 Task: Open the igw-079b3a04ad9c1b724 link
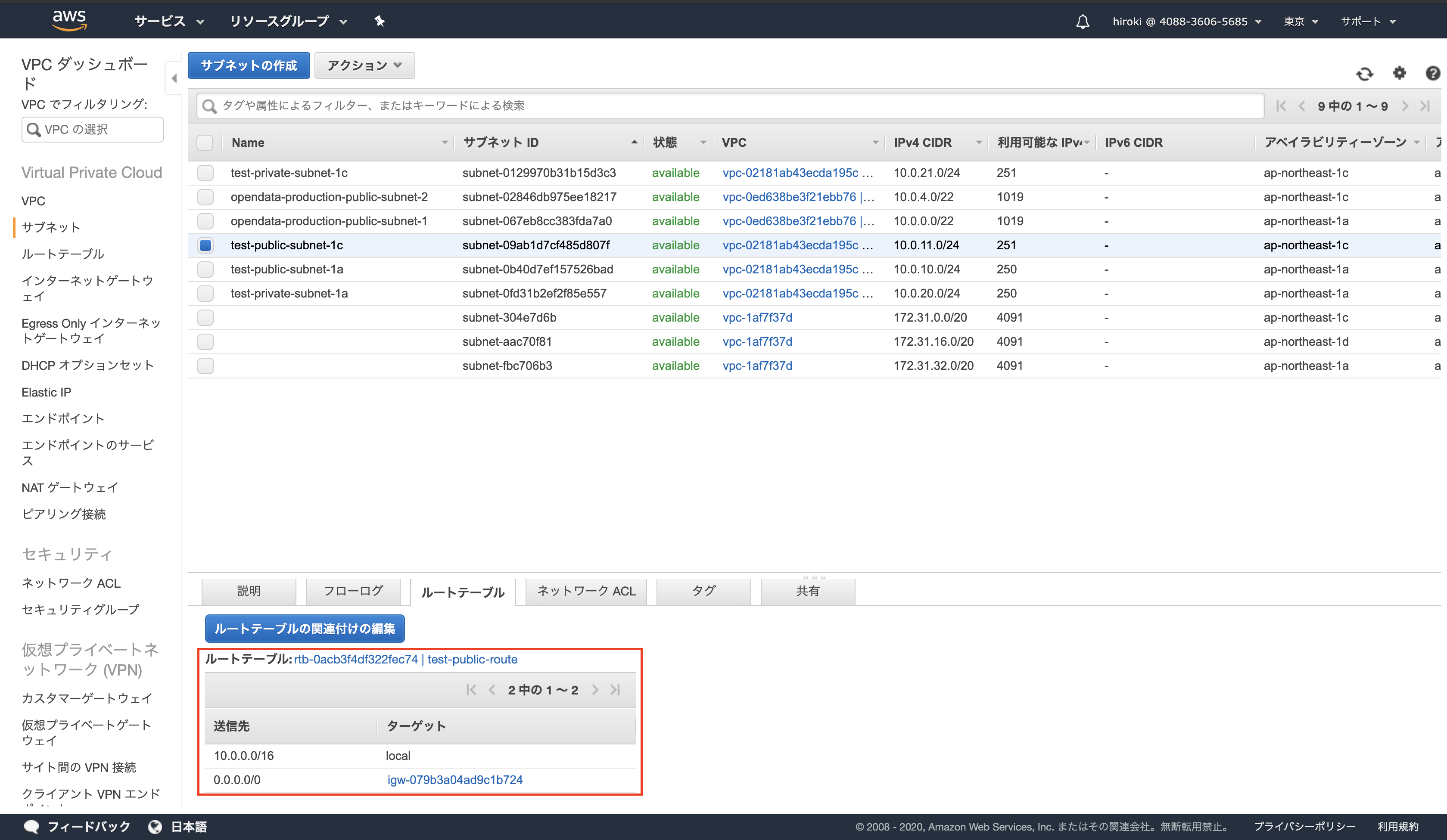(x=455, y=780)
